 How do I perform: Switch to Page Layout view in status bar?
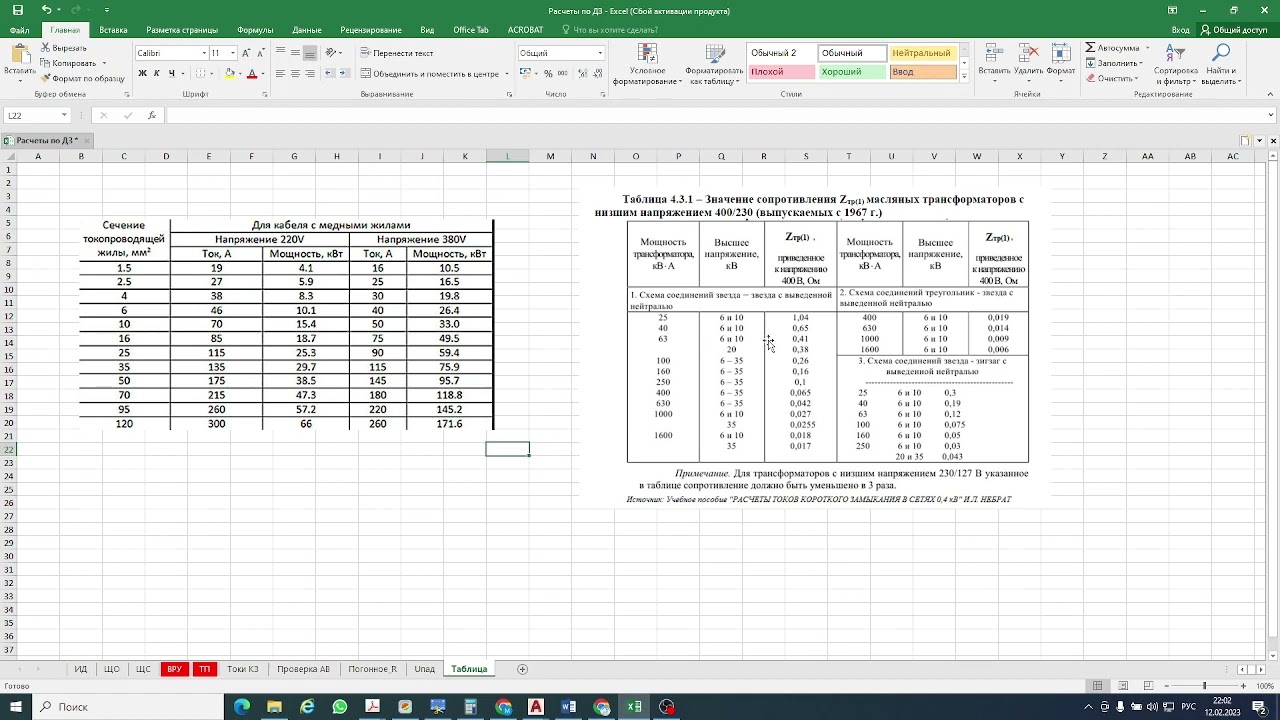coord(1122,686)
